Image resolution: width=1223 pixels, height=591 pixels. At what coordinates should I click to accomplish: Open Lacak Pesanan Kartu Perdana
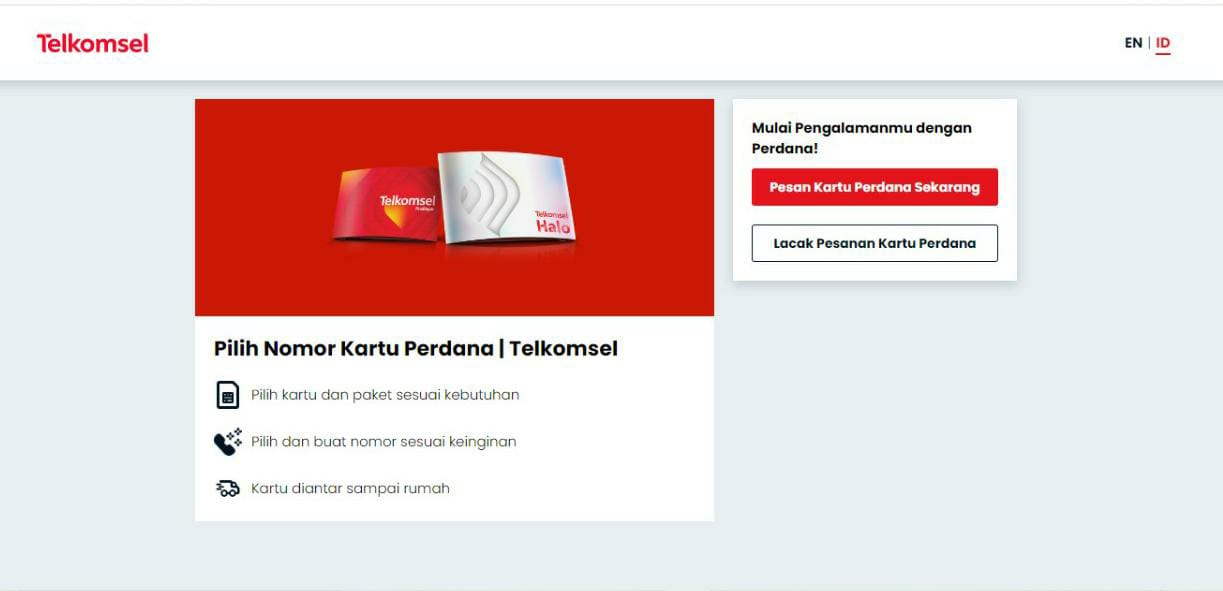(x=874, y=243)
